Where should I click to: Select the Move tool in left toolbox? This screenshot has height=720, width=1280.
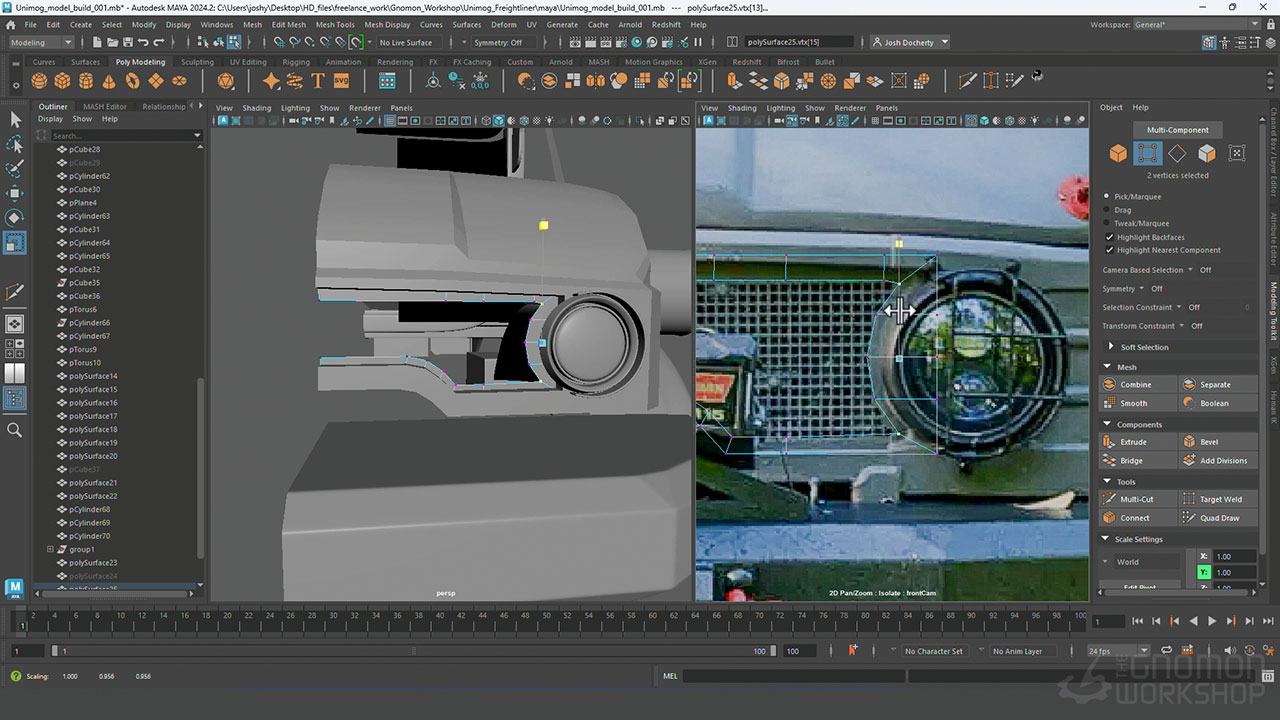(15, 193)
